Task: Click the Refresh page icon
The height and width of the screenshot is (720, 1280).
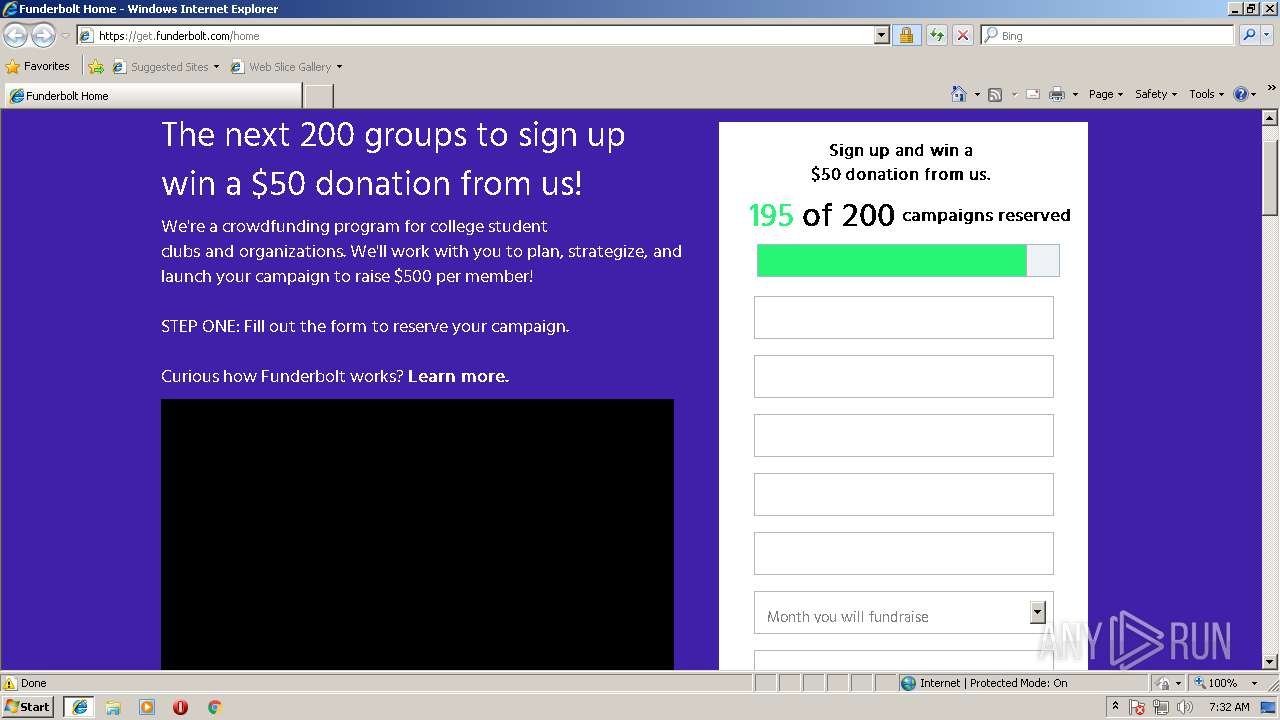Action: click(936, 35)
